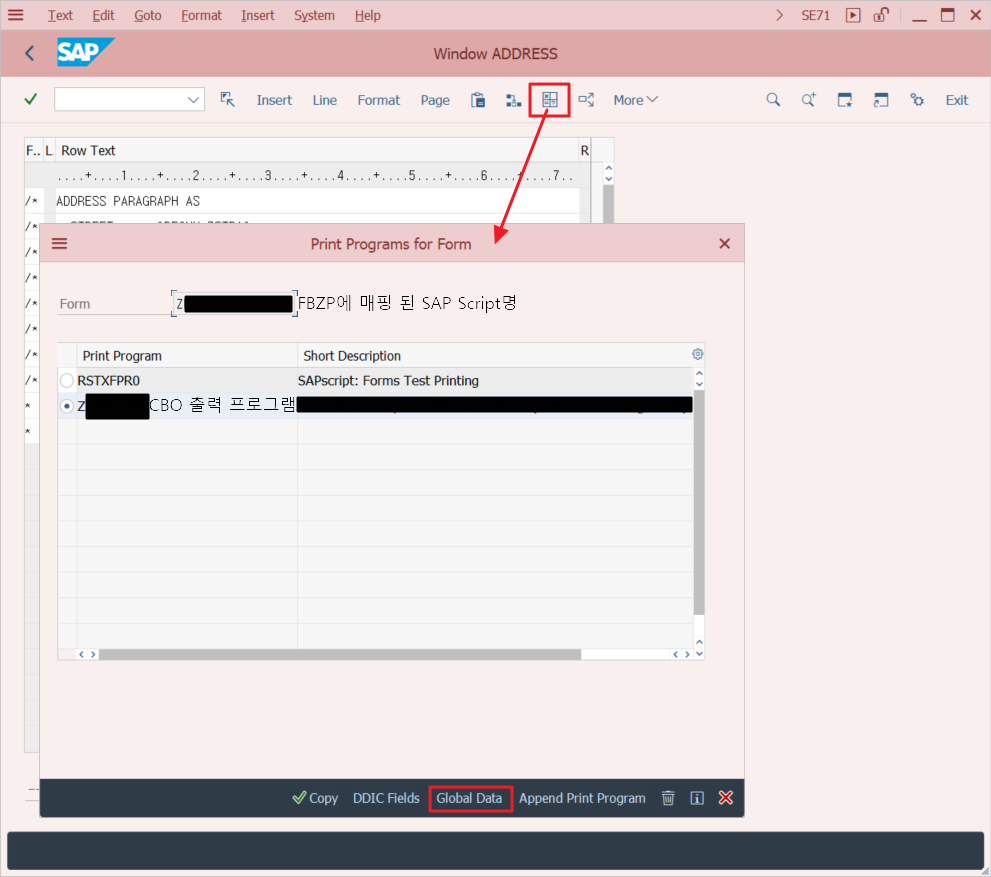This screenshot has width=991, height=877.
Task: Click the SAP logo
Action: point(85,52)
